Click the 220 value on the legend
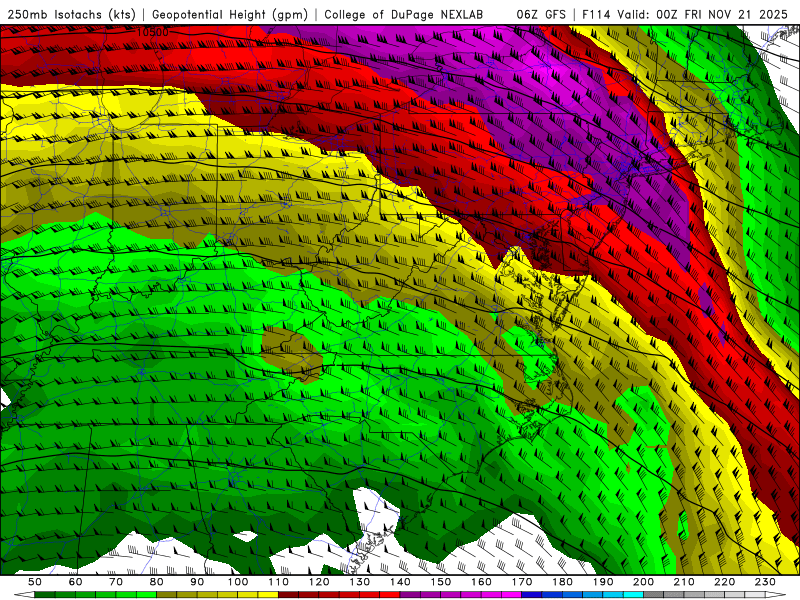Screen dimensions: 800x600 coord(724,582)
